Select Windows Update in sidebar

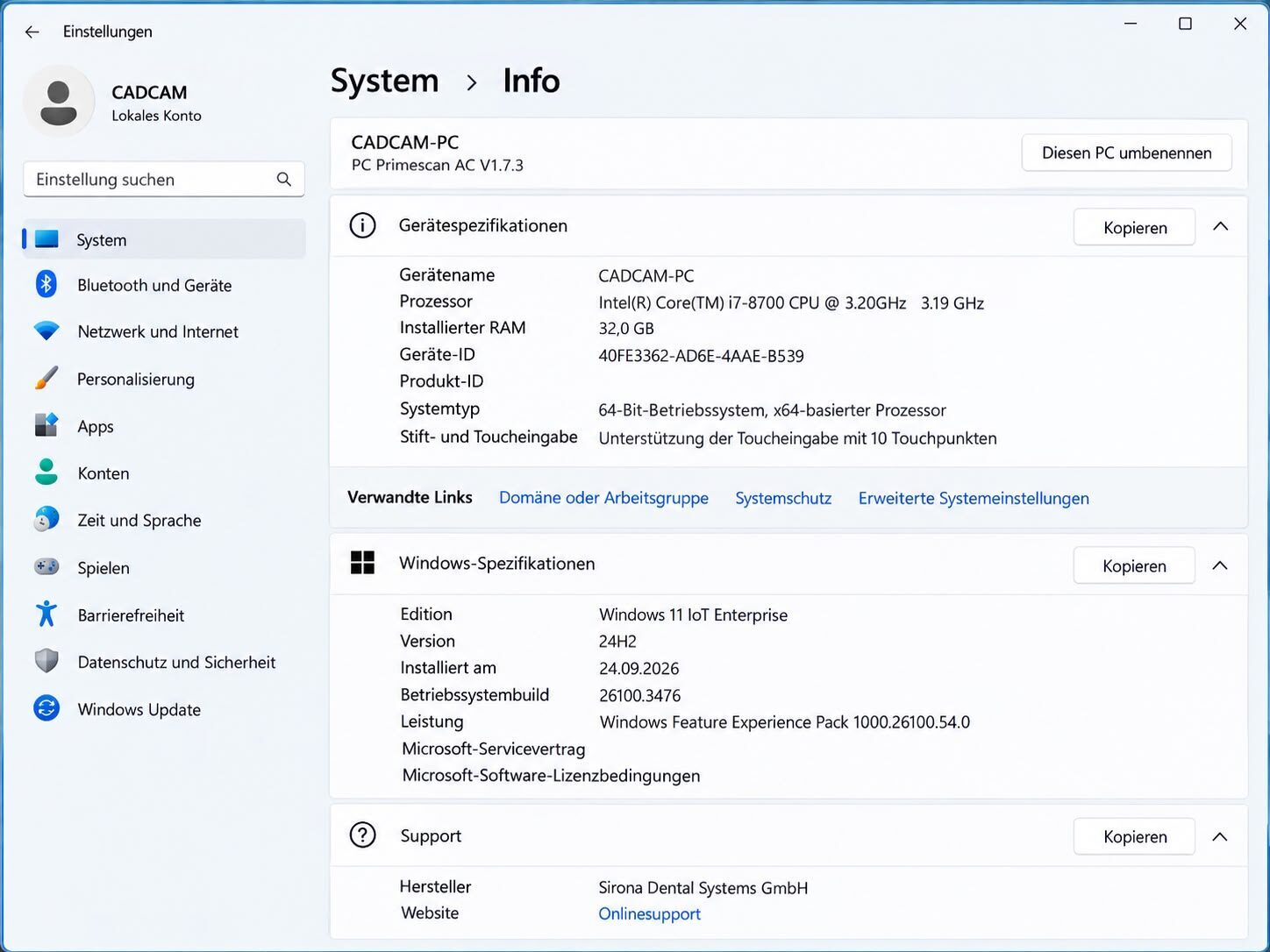164,709
